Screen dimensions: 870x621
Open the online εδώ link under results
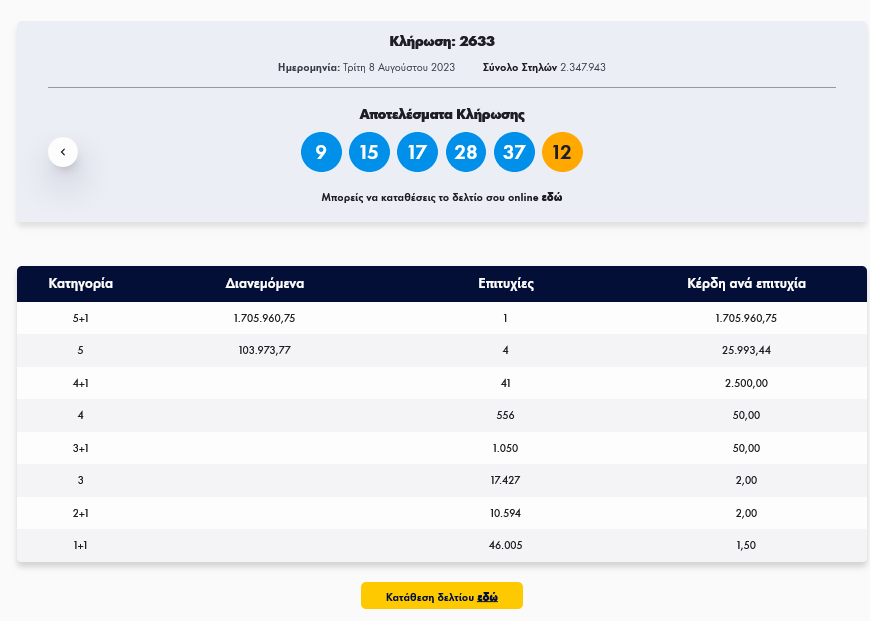[x=552, y=198]
